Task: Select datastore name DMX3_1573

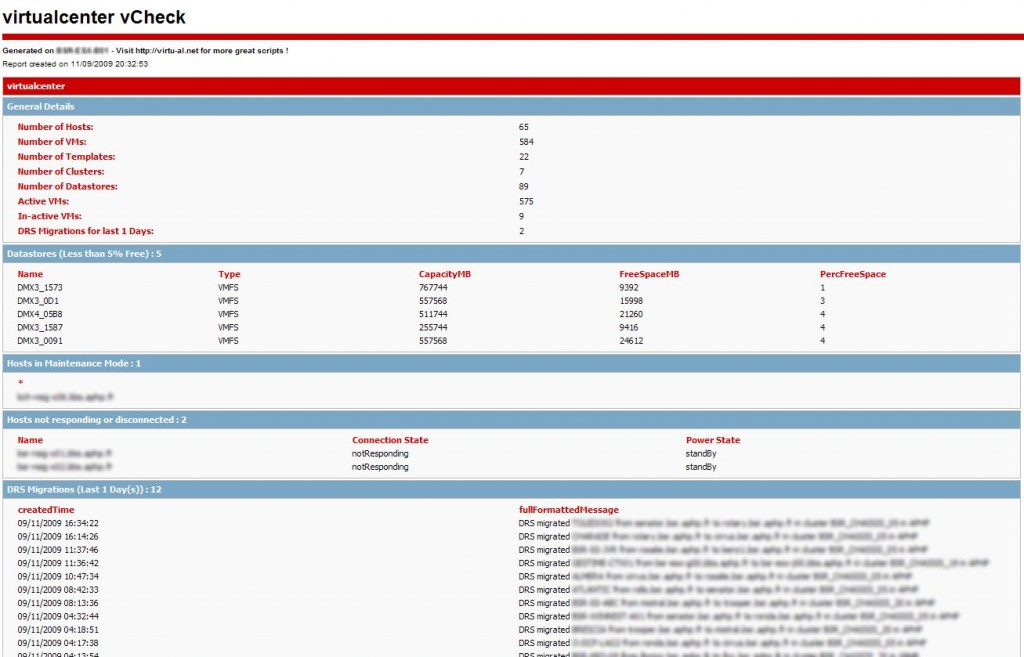Action: pyautogui.click(x=40, y=287)
